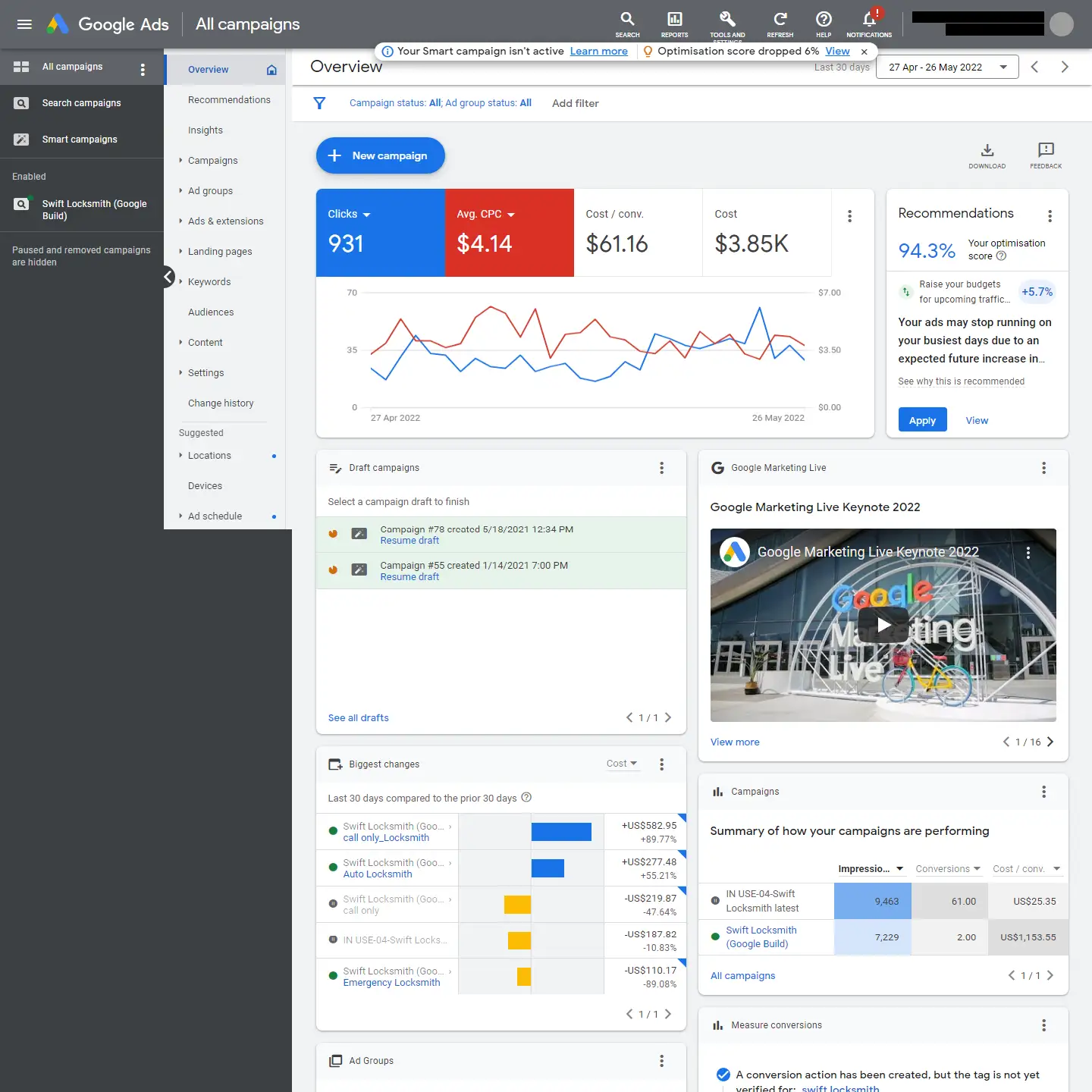The height and width of the screenshot is (1092, 1092).
Task: Open Campaigns summary card three-dot menu
Action: (1043, 792)
